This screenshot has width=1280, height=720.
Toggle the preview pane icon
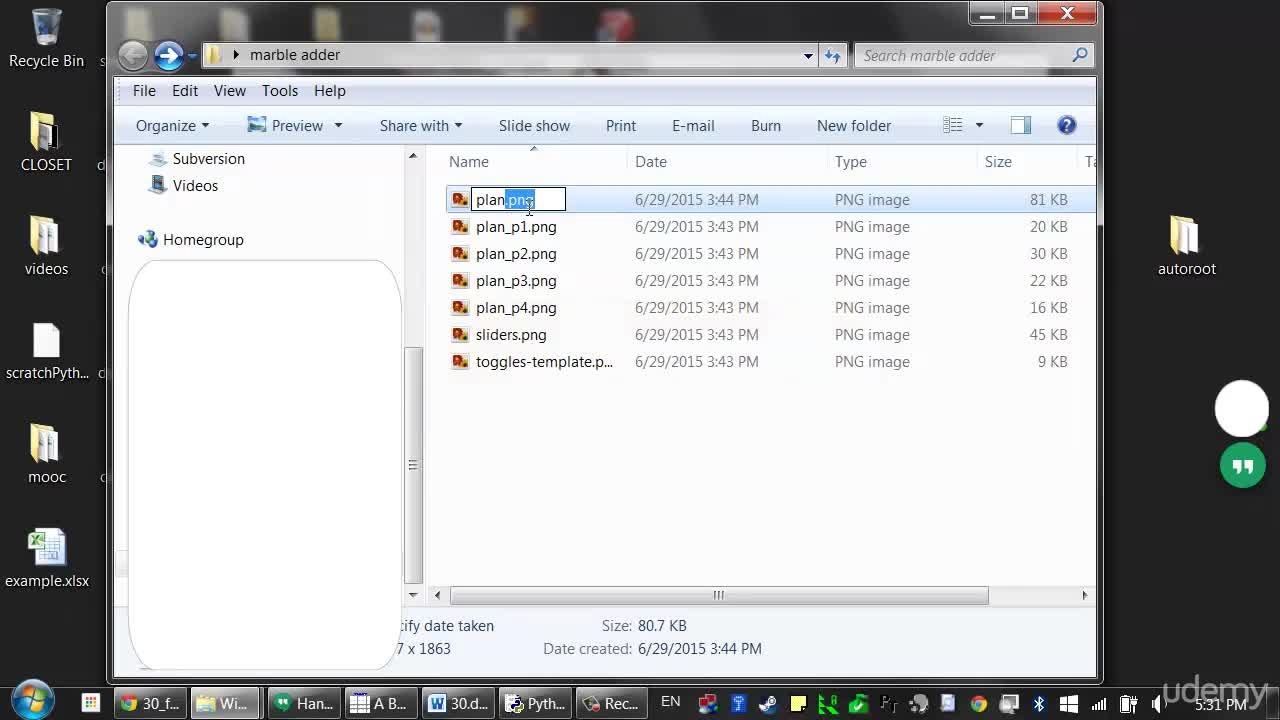(x=1020, y=125)
